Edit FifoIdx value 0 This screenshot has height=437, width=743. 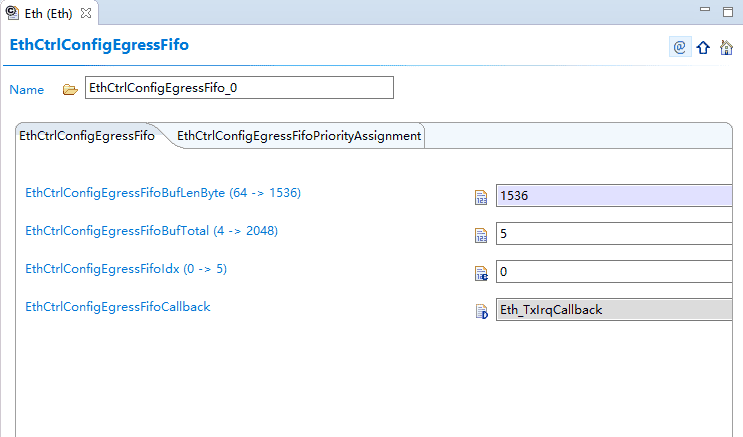click(614, 272)
